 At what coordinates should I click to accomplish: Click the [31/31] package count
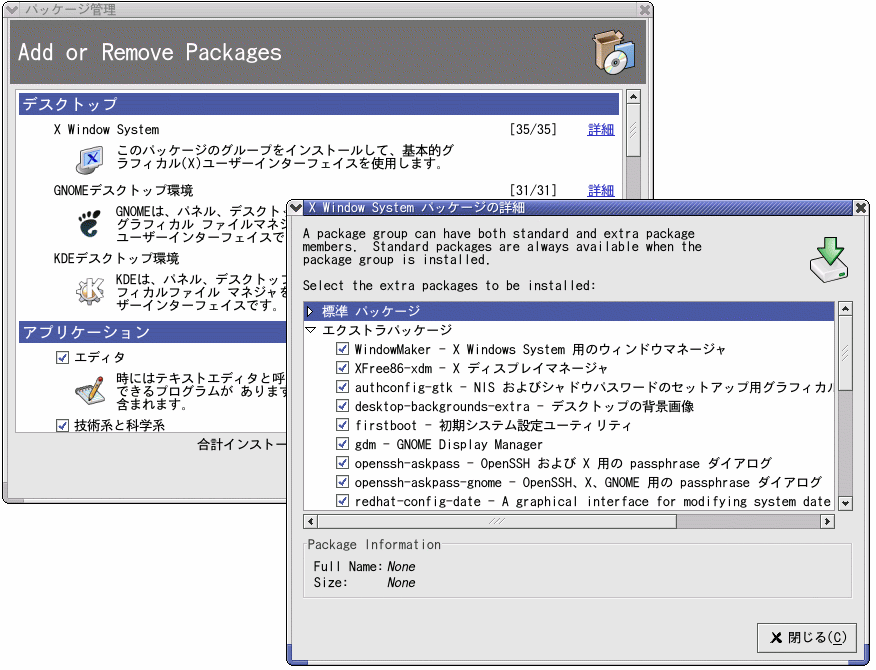(533, 191)
